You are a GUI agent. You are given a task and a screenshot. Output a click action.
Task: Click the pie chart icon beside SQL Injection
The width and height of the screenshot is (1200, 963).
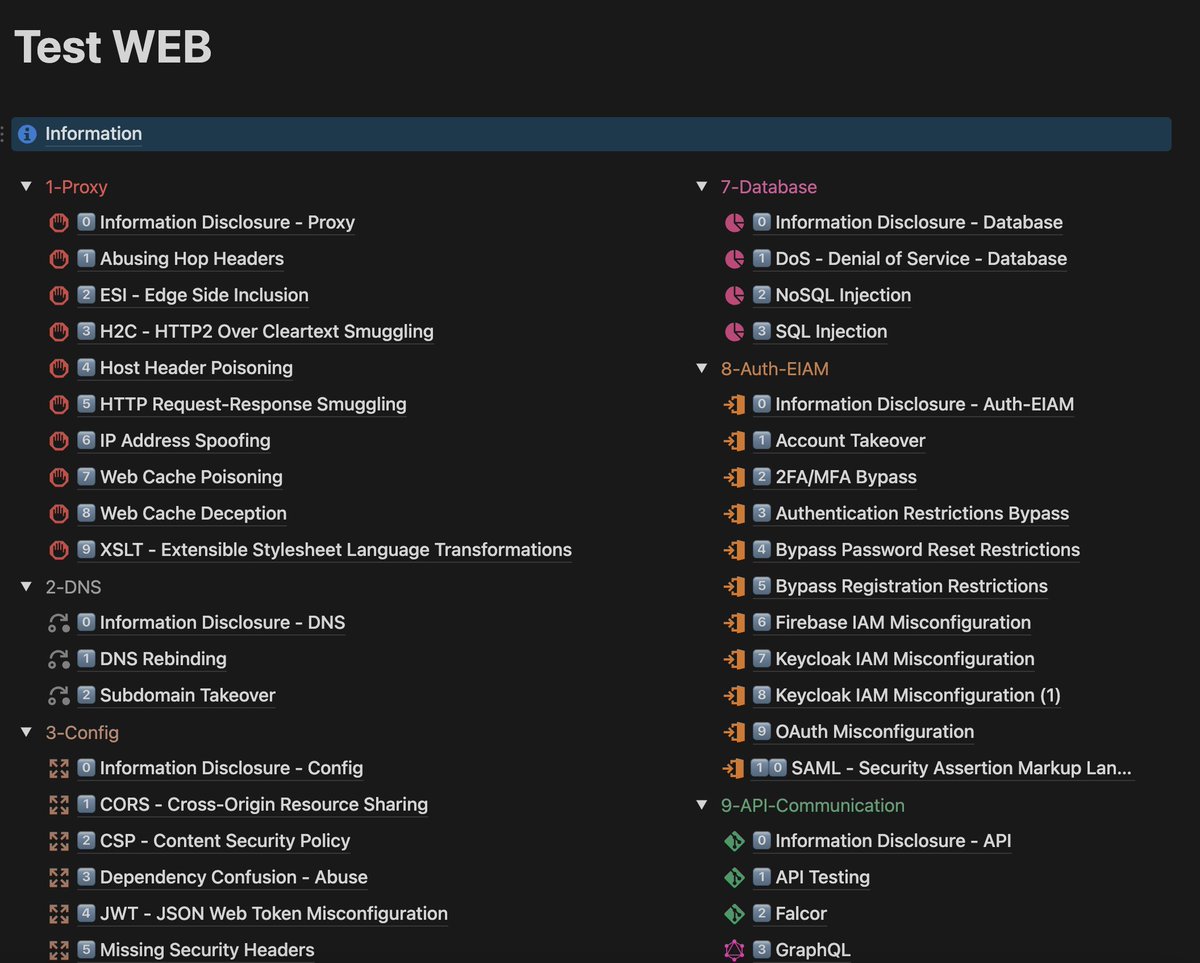coord(734,332)
